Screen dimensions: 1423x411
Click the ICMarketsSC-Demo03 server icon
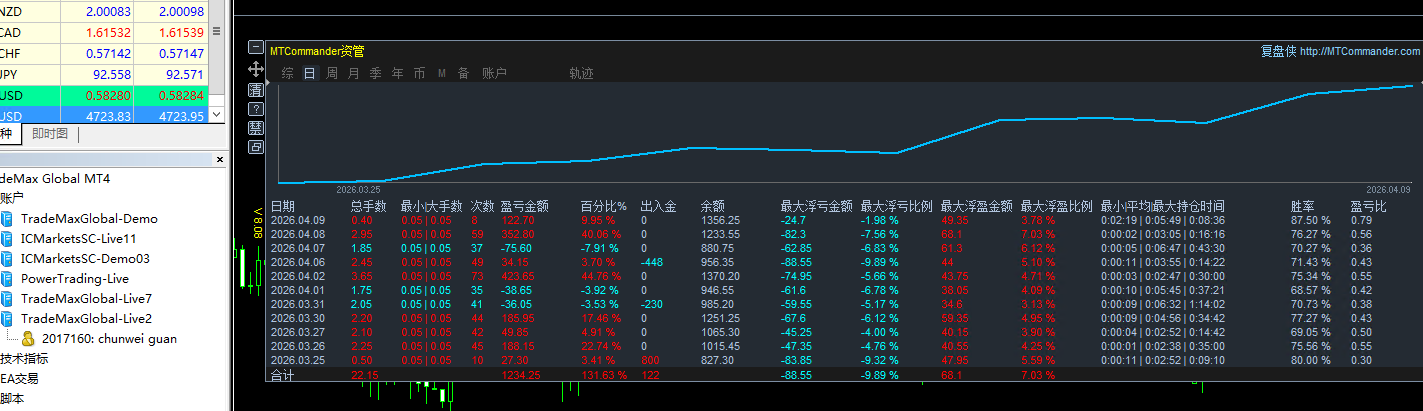coord(8,258)
